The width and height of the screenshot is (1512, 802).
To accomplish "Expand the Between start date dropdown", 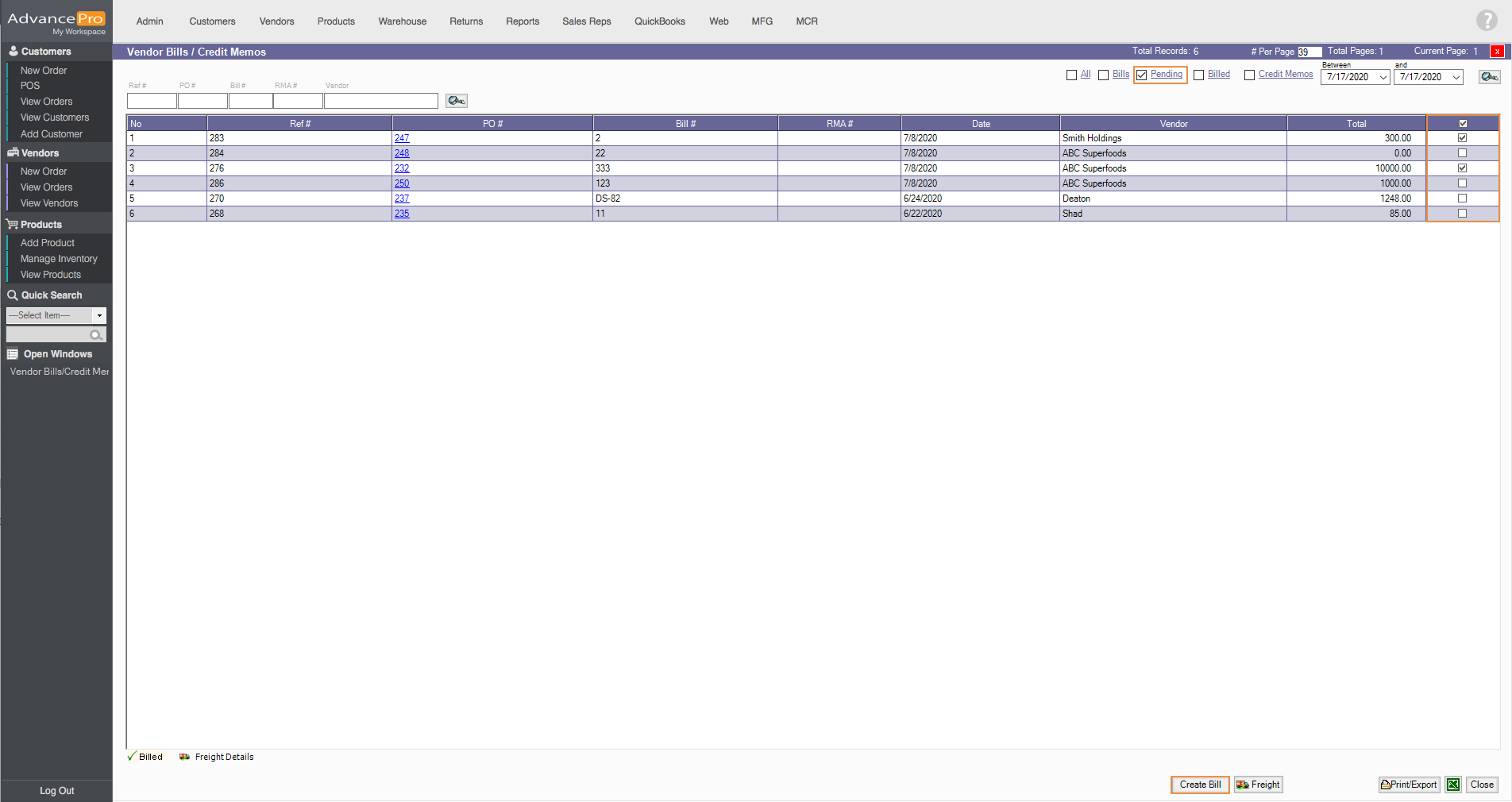I will (1383, 78).
